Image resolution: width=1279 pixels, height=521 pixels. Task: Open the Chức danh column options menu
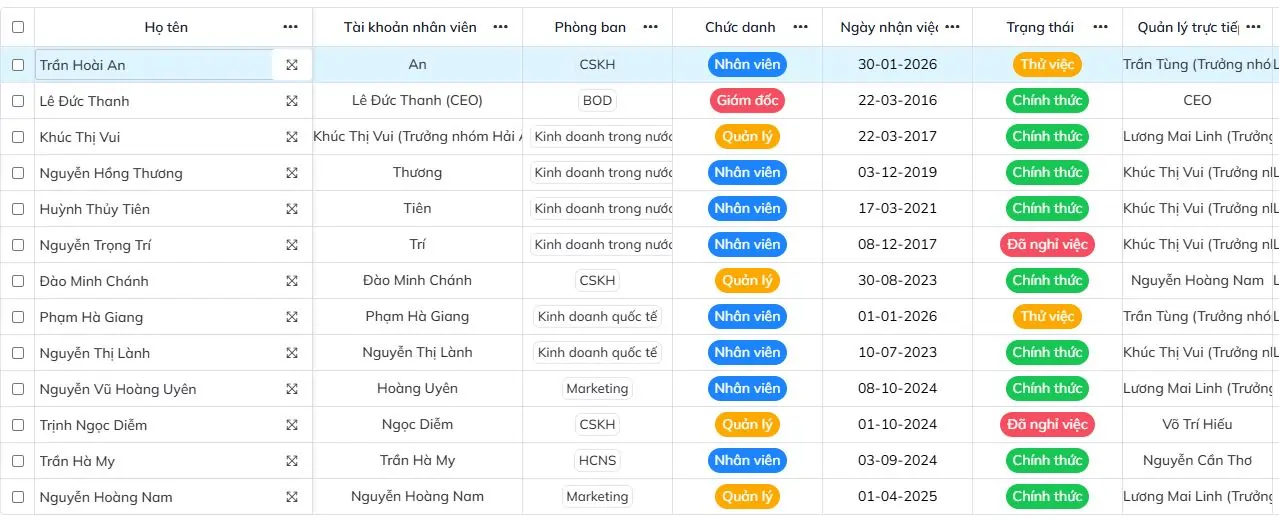(x=800, y=27)
